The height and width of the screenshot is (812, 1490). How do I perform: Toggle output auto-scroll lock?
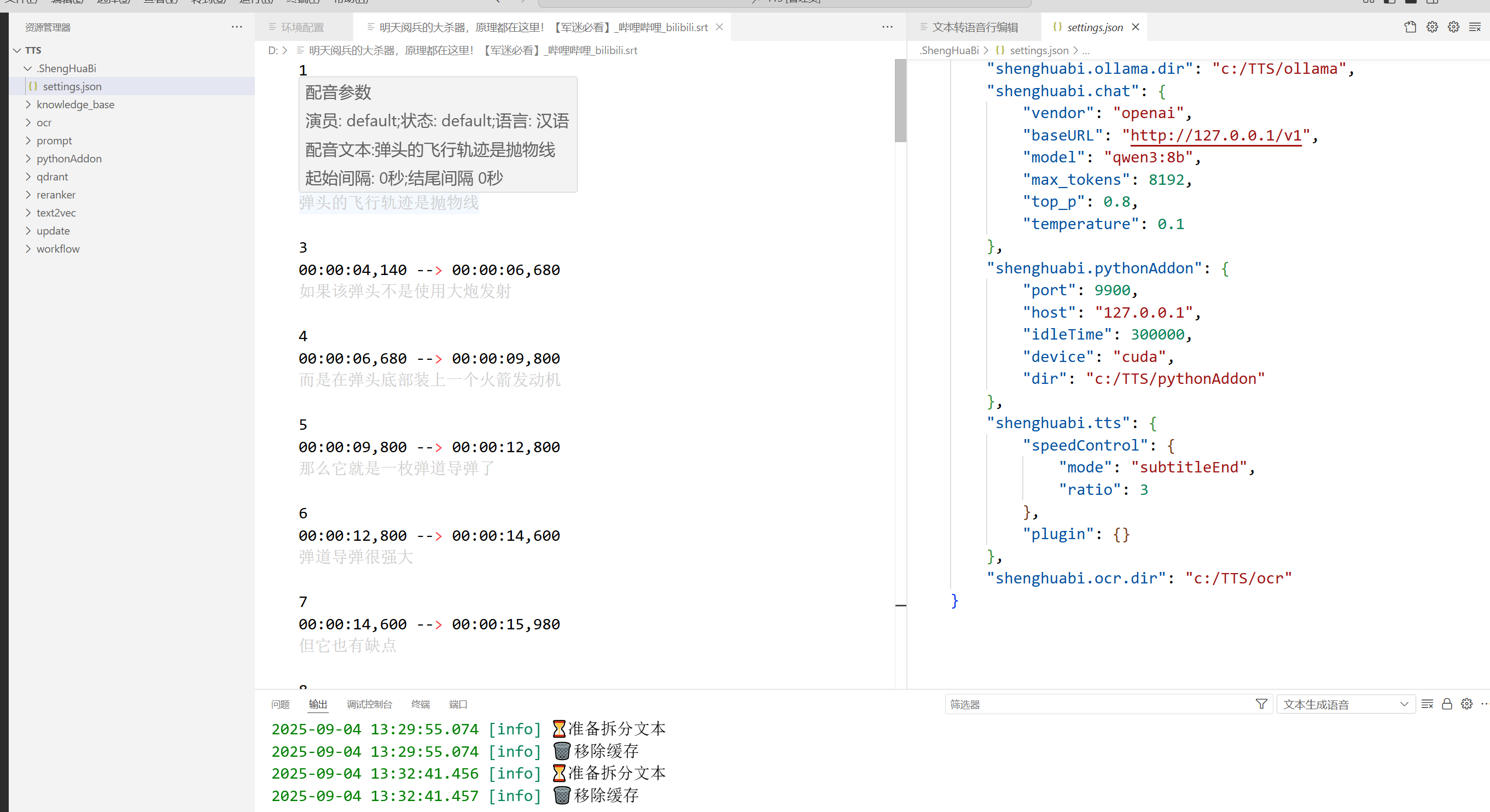[x=1447, y=704]
